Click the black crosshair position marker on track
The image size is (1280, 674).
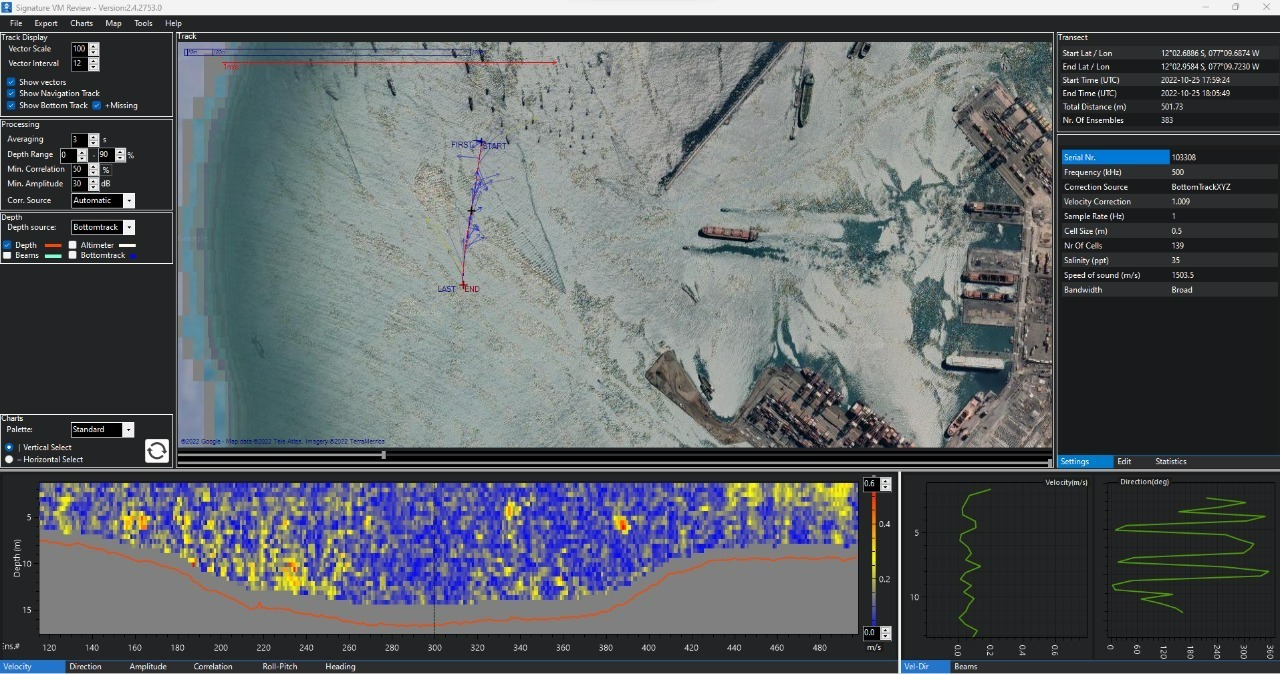[471, 210]
